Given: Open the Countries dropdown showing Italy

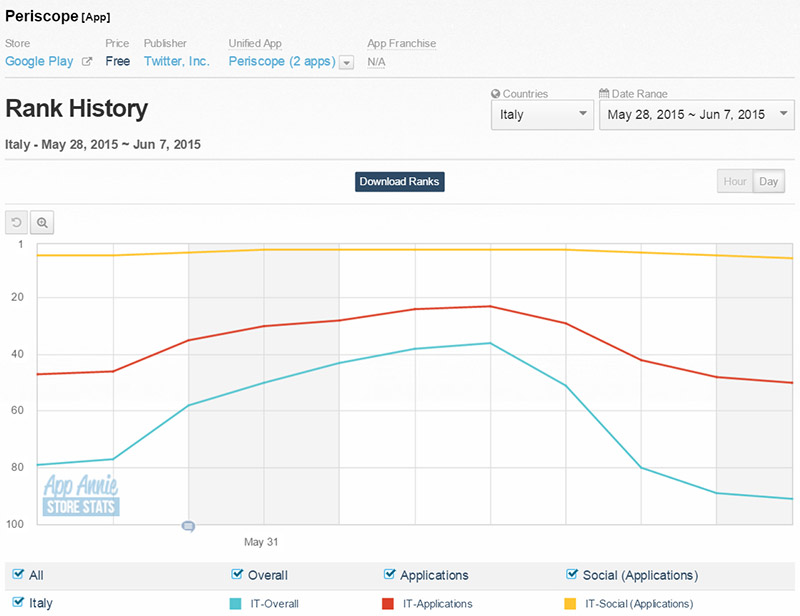Looking at the screenshot, I should (542, 115).
